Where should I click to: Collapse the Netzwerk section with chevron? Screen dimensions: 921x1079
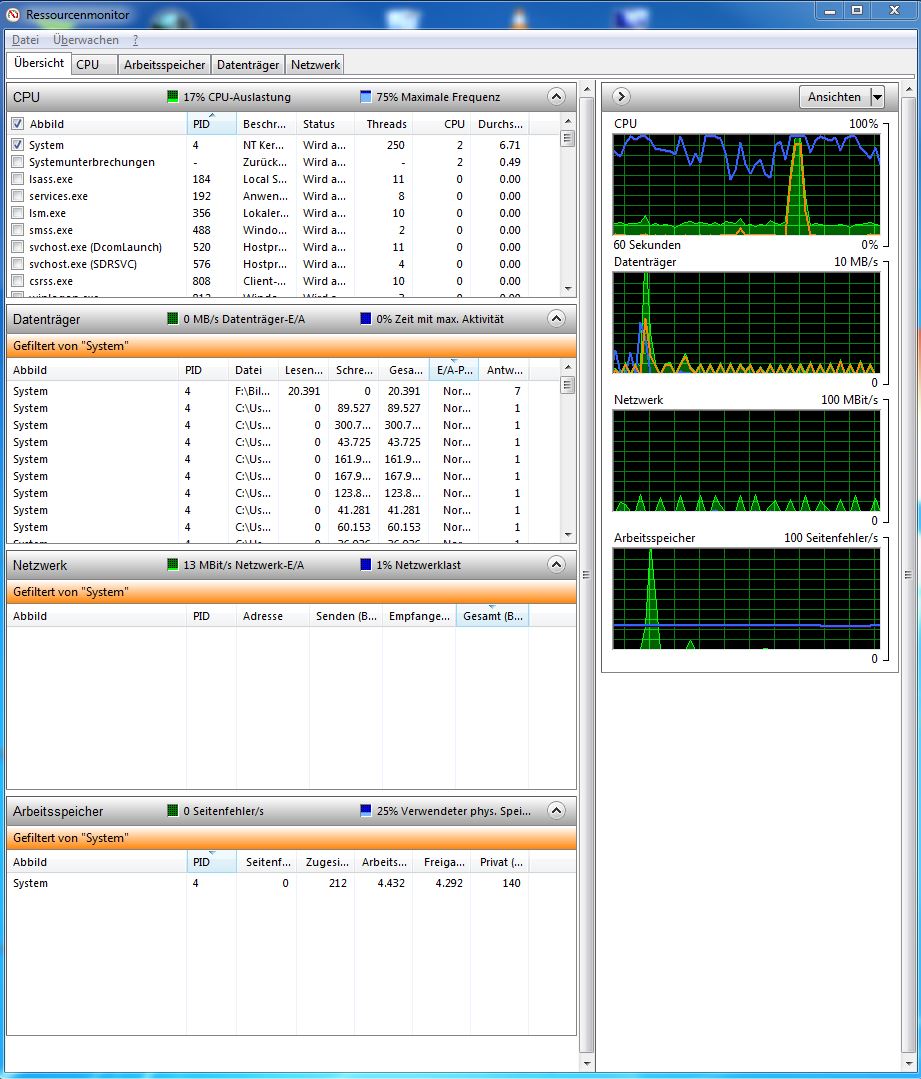click(556, 564)
